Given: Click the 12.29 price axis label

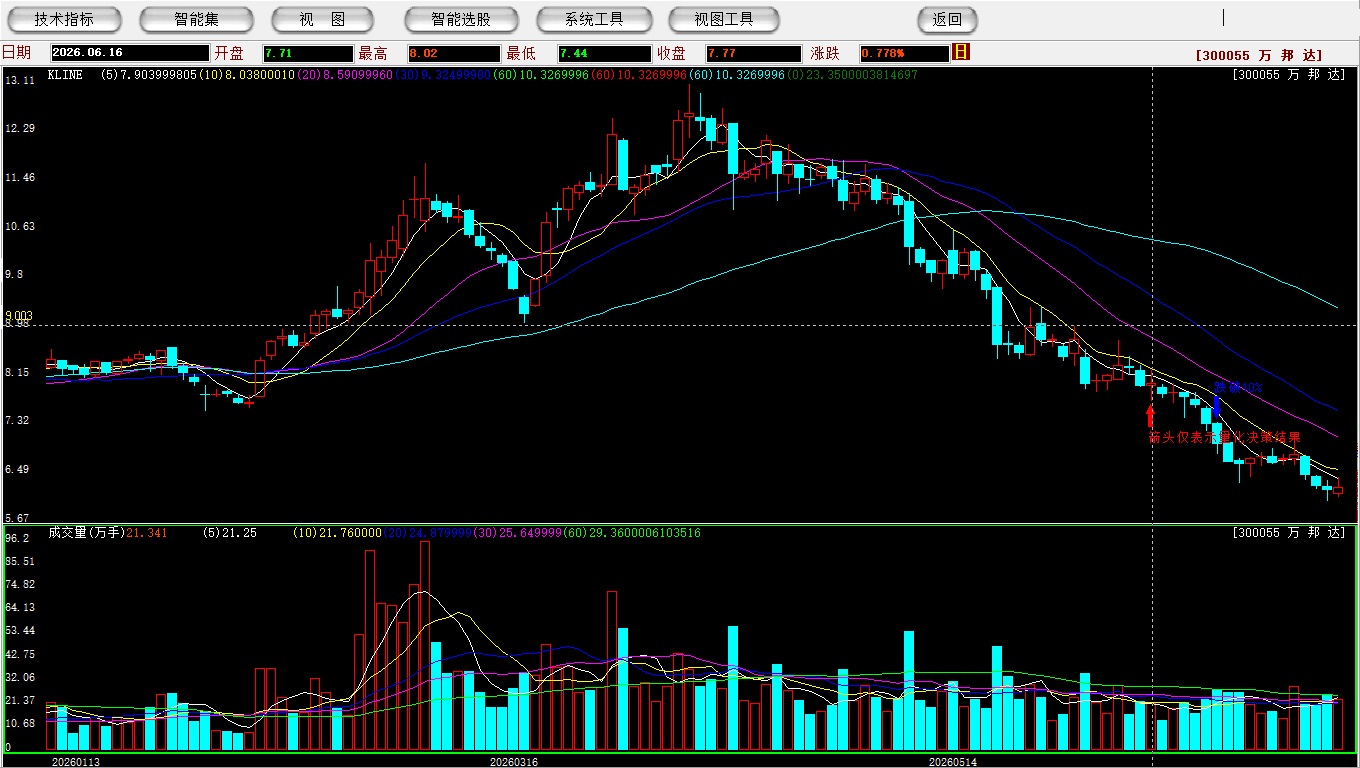Looking at the screenshot, I should 20,129.
